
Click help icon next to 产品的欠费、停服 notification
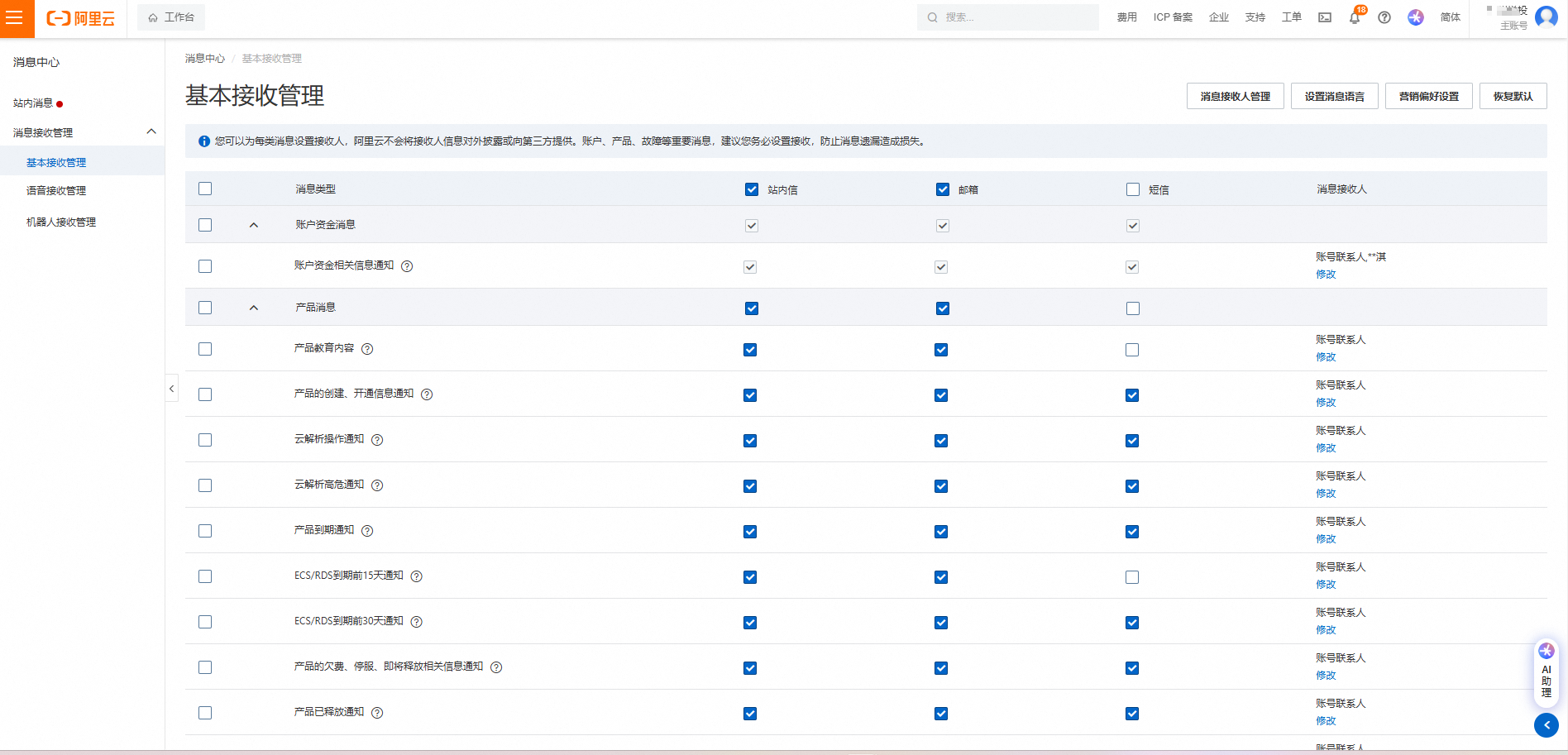point(496,667)
